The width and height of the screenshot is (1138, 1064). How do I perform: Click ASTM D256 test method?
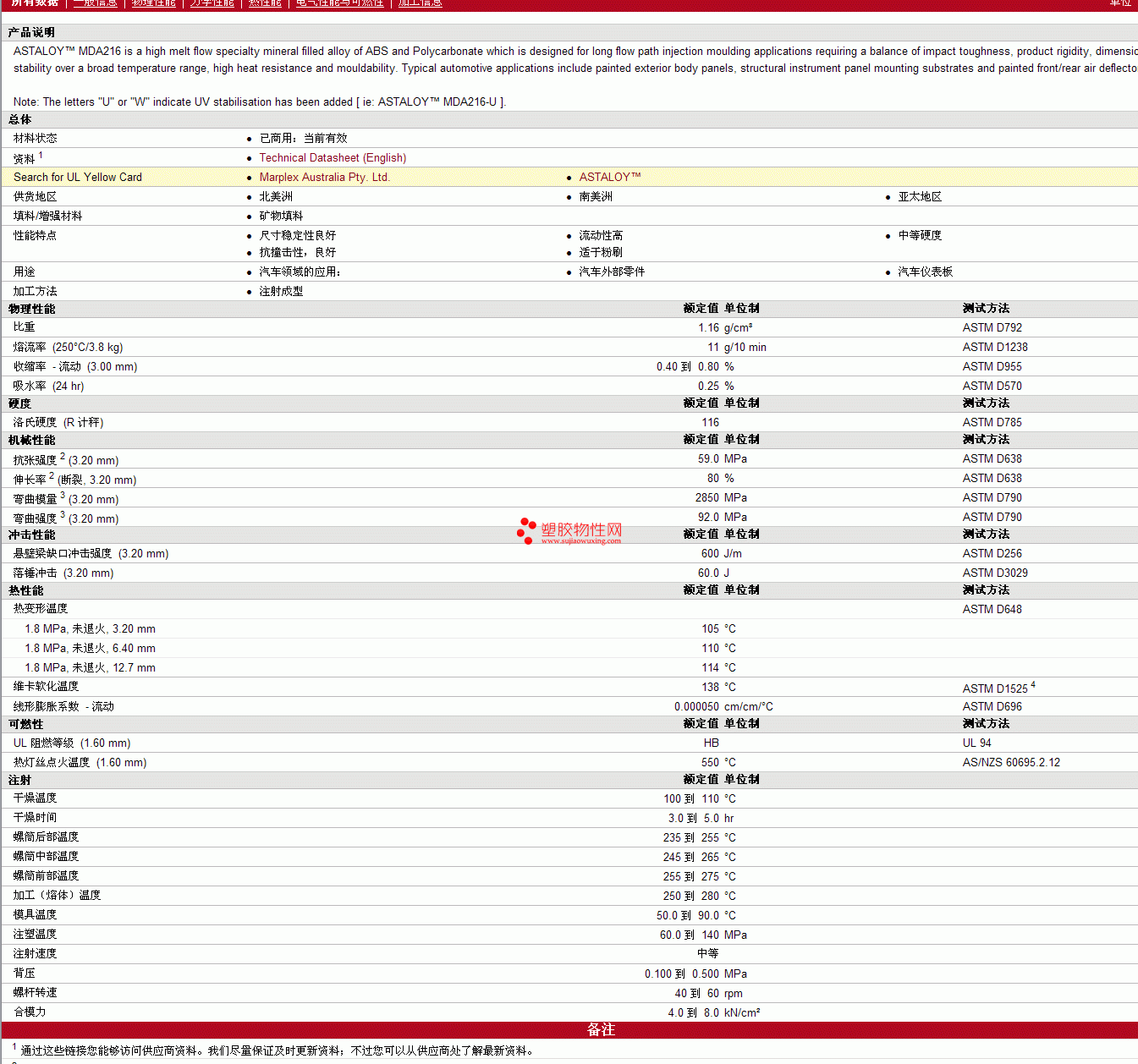992,554
